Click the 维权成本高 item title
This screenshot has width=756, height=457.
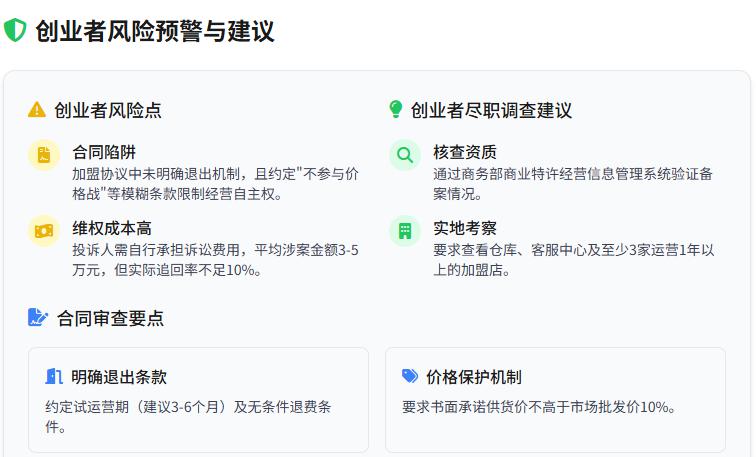point(112,228)
